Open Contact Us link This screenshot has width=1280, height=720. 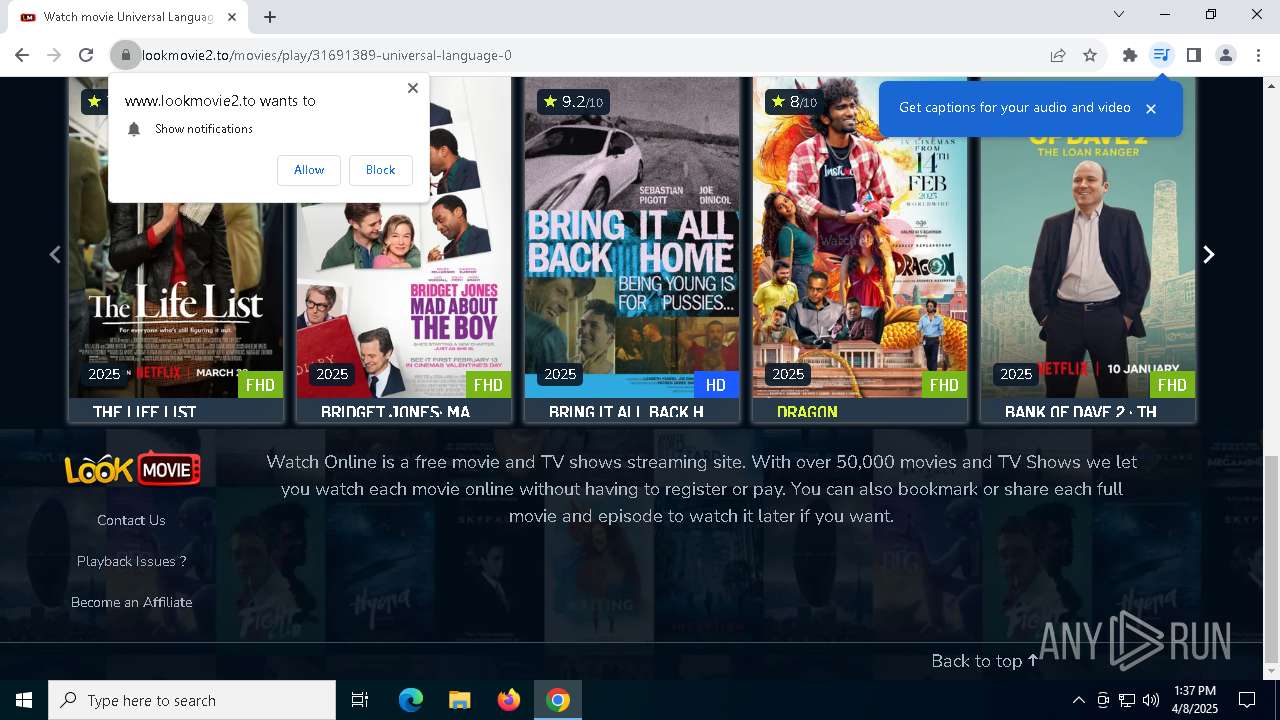click(131, 520)
